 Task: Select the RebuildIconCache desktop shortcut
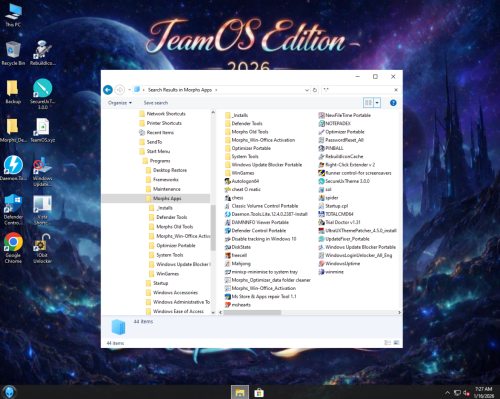coord(43,53)
